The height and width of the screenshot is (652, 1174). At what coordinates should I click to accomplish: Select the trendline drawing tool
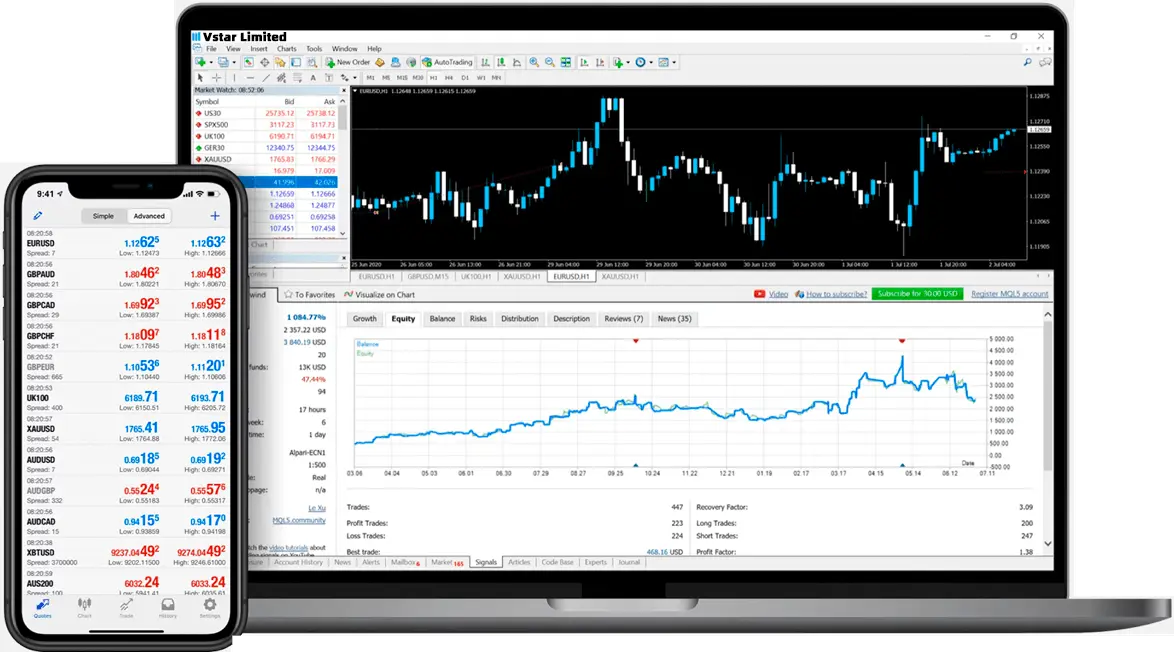(266, 78)
